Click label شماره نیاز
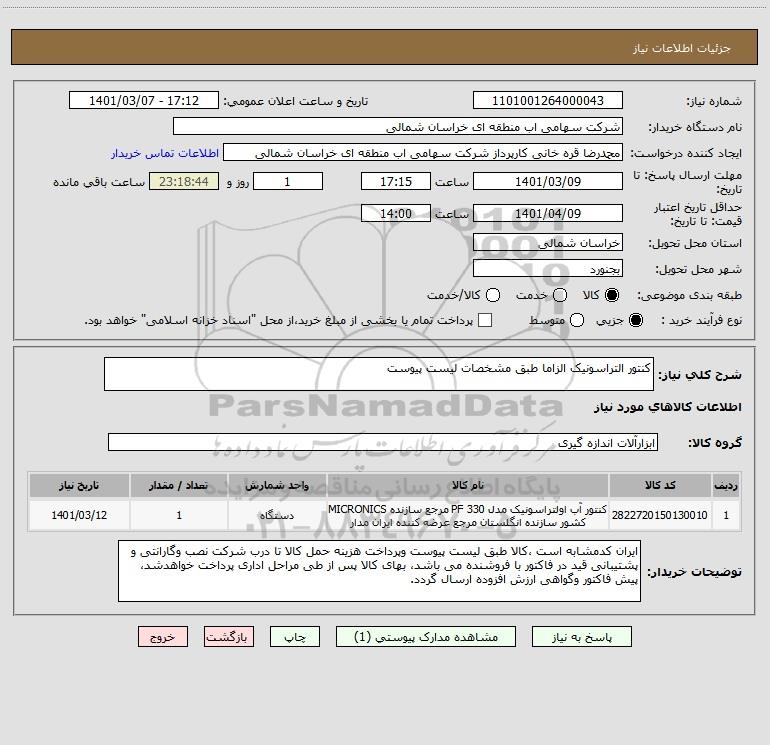 tap(714, 102)
